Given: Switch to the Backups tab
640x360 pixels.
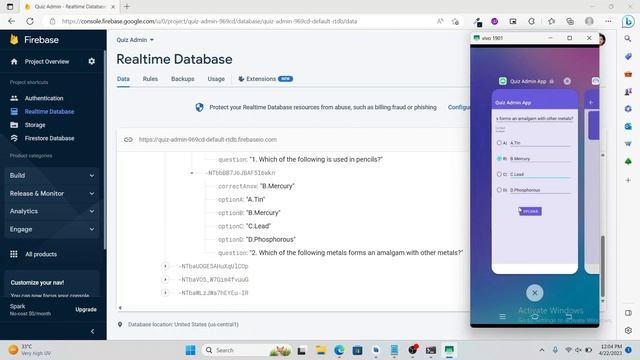Looking at the screenshot, I should coord(182,79).
